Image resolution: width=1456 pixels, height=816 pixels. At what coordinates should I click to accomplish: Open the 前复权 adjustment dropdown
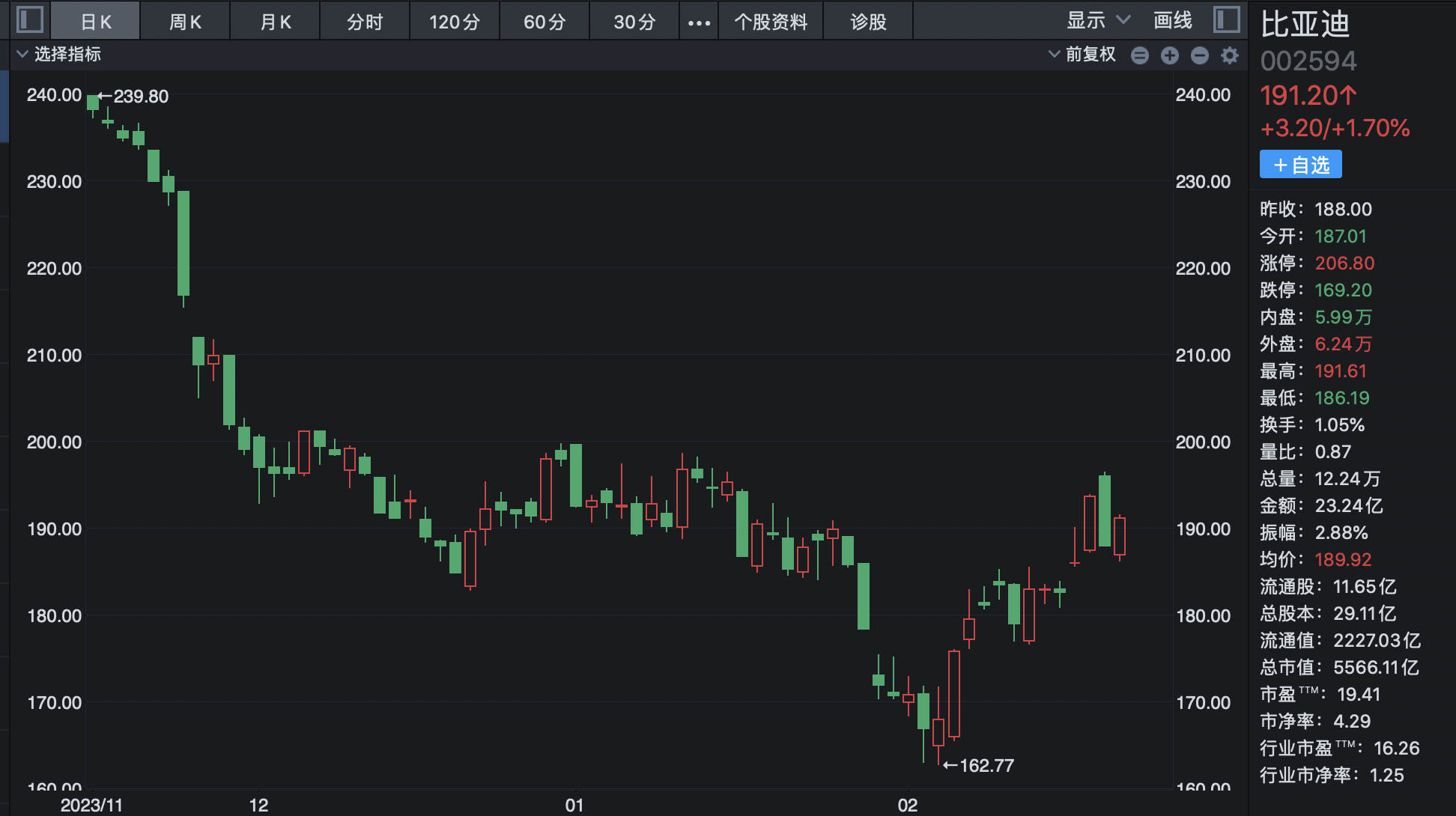point(1082,54)
